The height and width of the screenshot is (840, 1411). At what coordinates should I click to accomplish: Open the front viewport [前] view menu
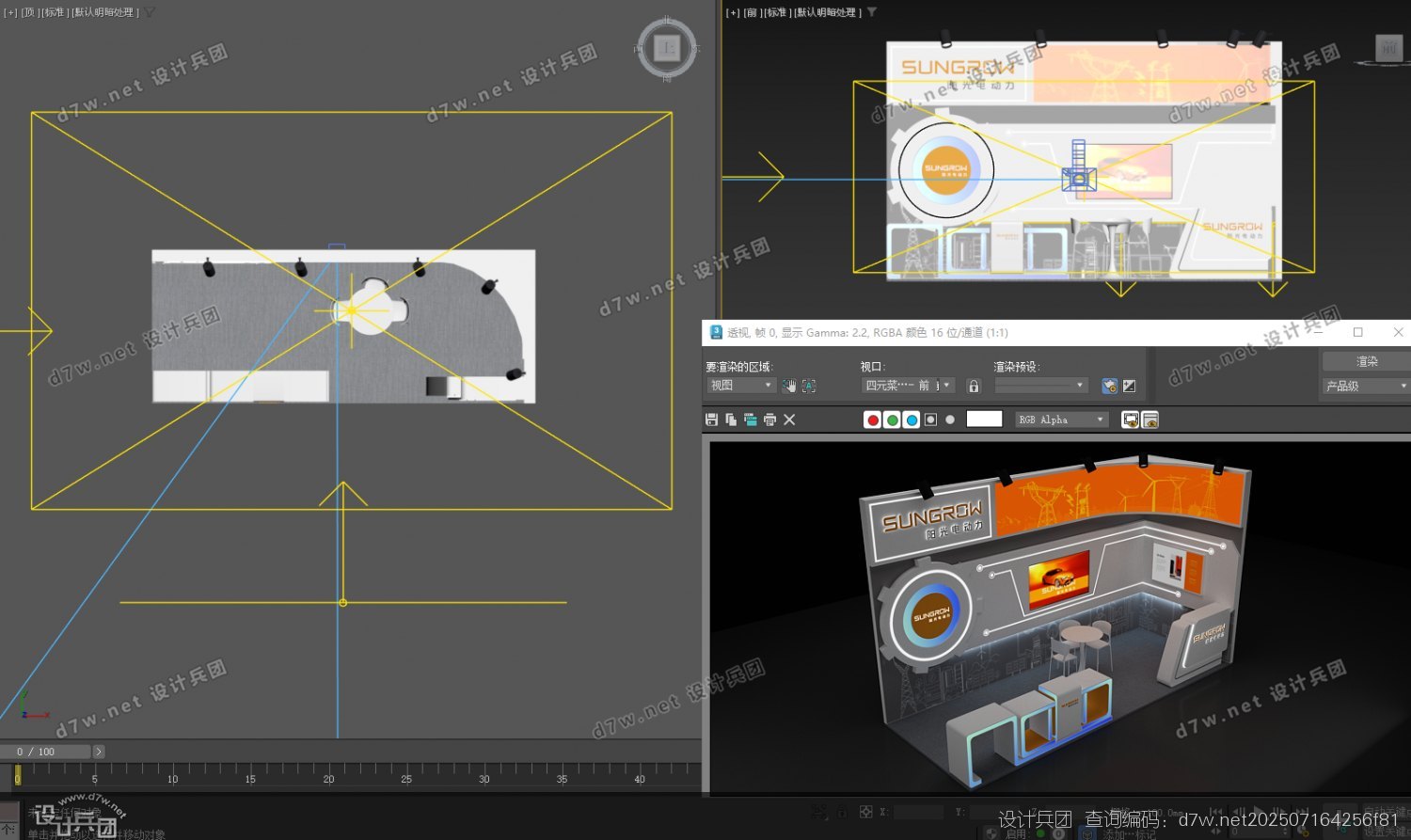coord(752,12)
